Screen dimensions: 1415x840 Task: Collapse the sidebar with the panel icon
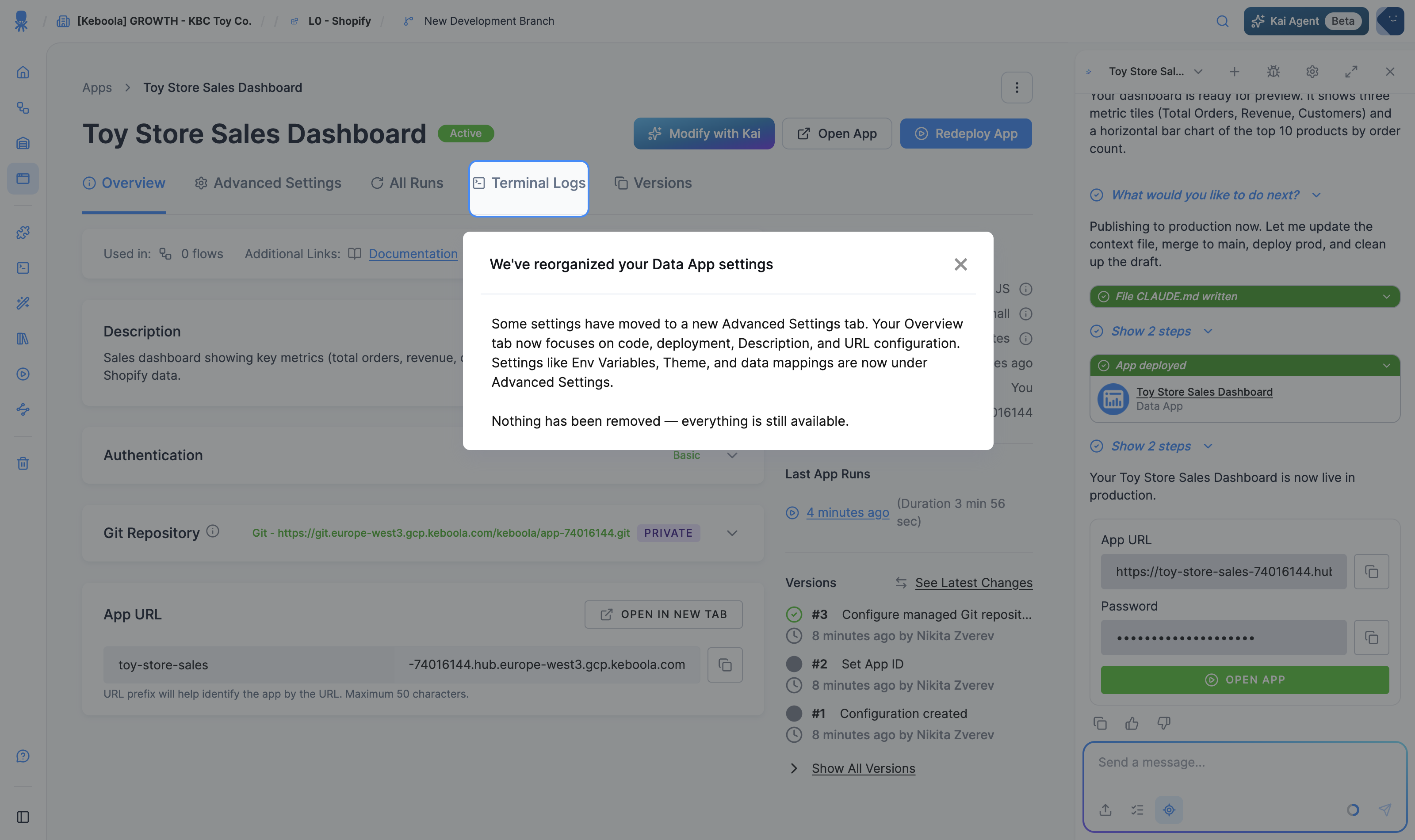point(23,817)
